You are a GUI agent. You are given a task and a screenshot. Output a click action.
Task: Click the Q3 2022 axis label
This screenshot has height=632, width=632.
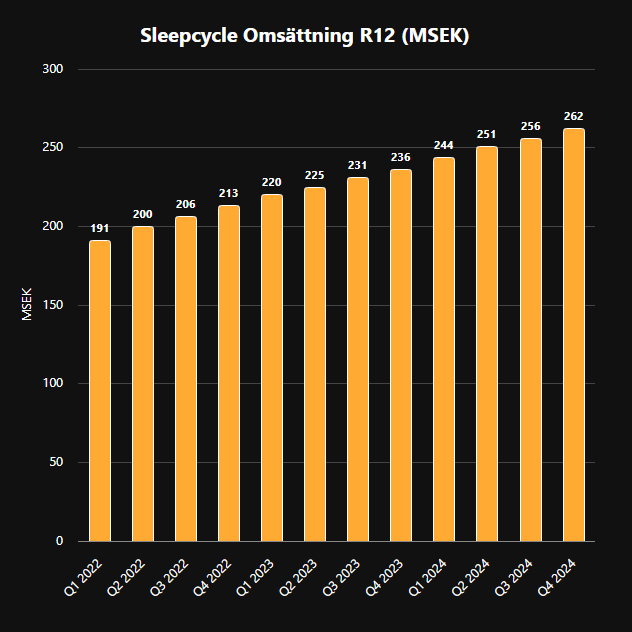point(169,578)
